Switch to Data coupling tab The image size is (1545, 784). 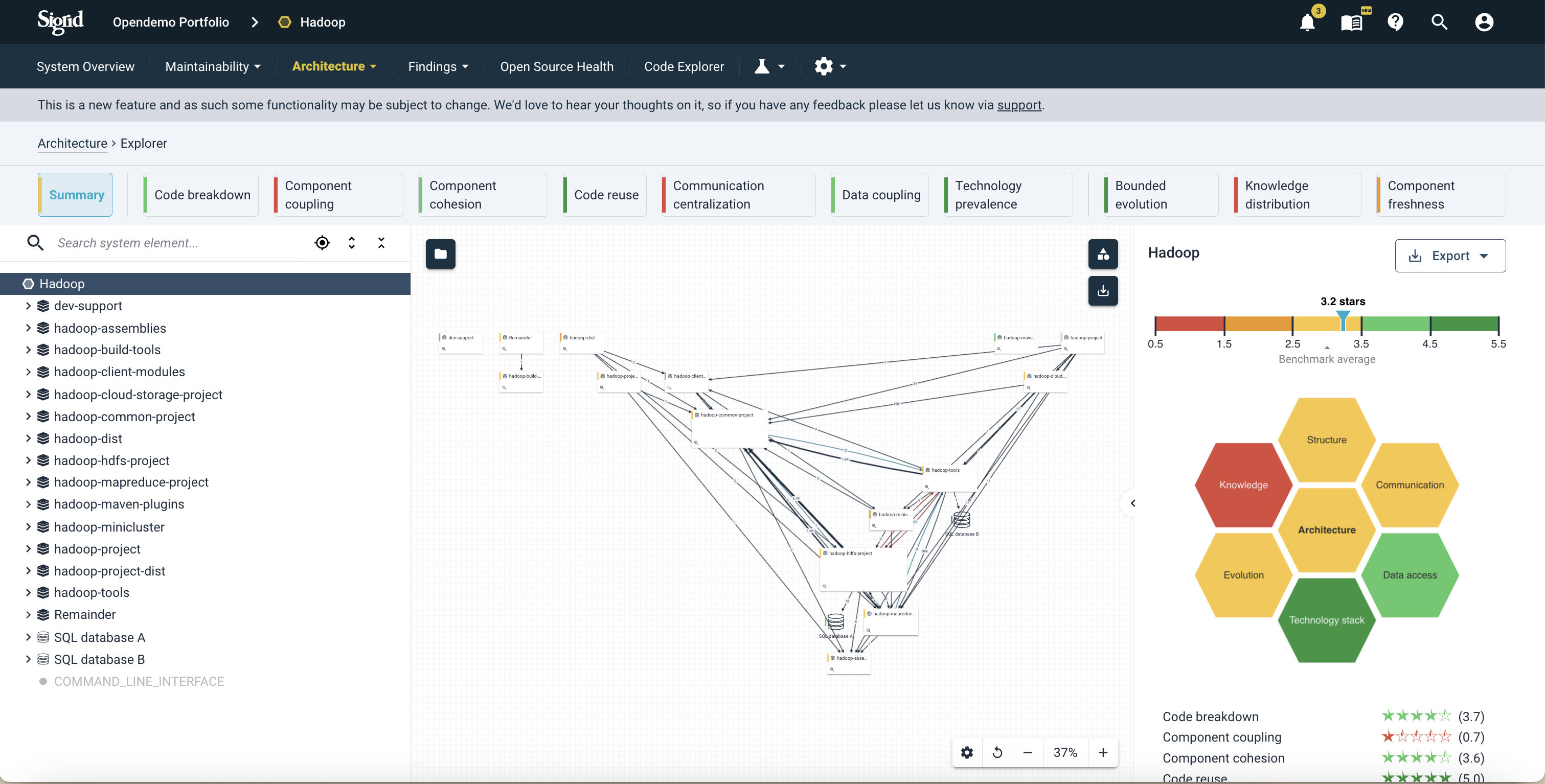(880, 195)
